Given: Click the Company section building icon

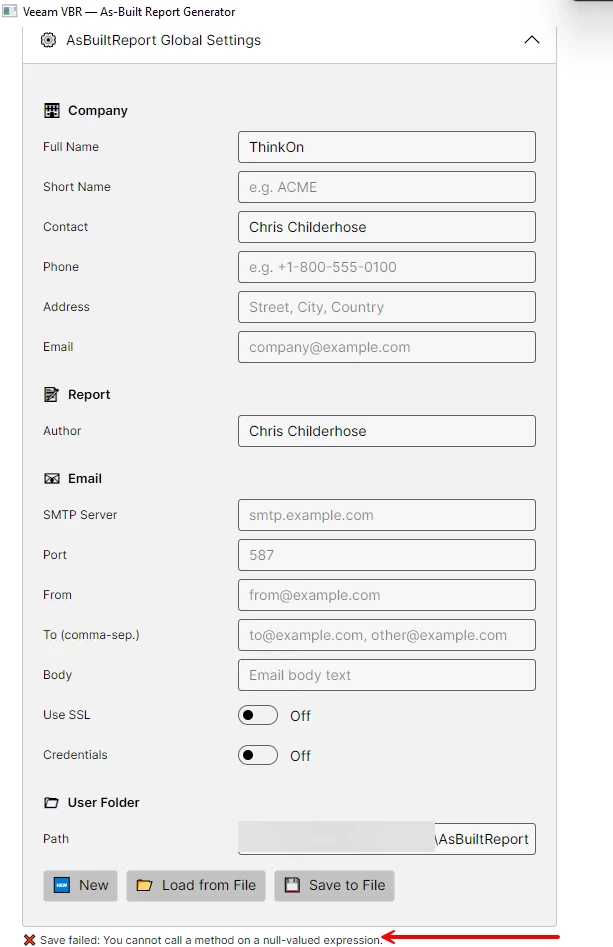Looking at the screenshot, I should 52,111.
